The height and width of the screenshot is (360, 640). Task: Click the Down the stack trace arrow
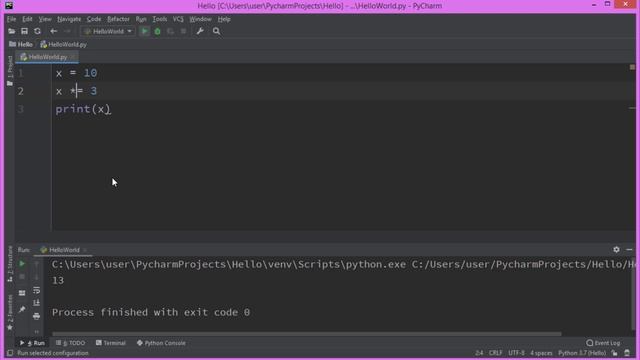click(x=36, y=277)
